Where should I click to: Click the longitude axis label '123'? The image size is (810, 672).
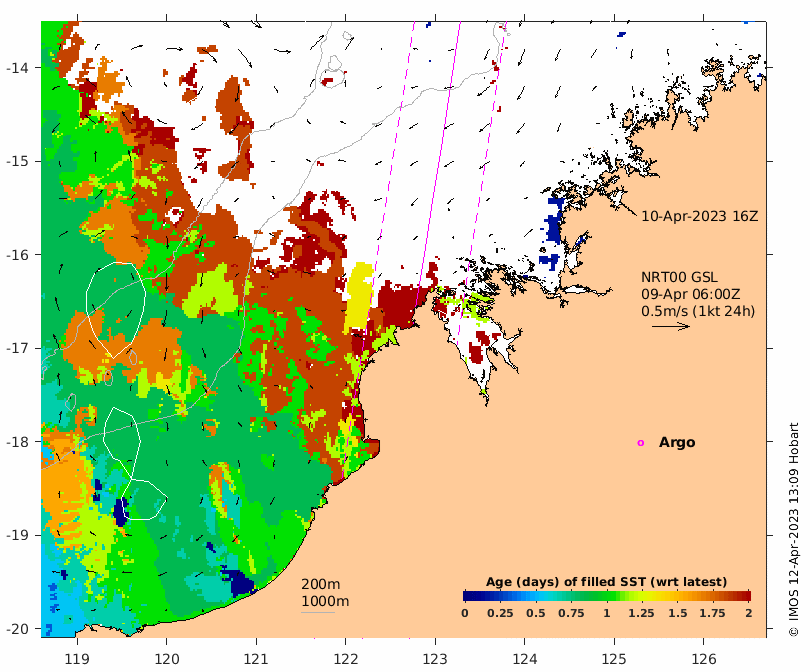pos(435,659)
